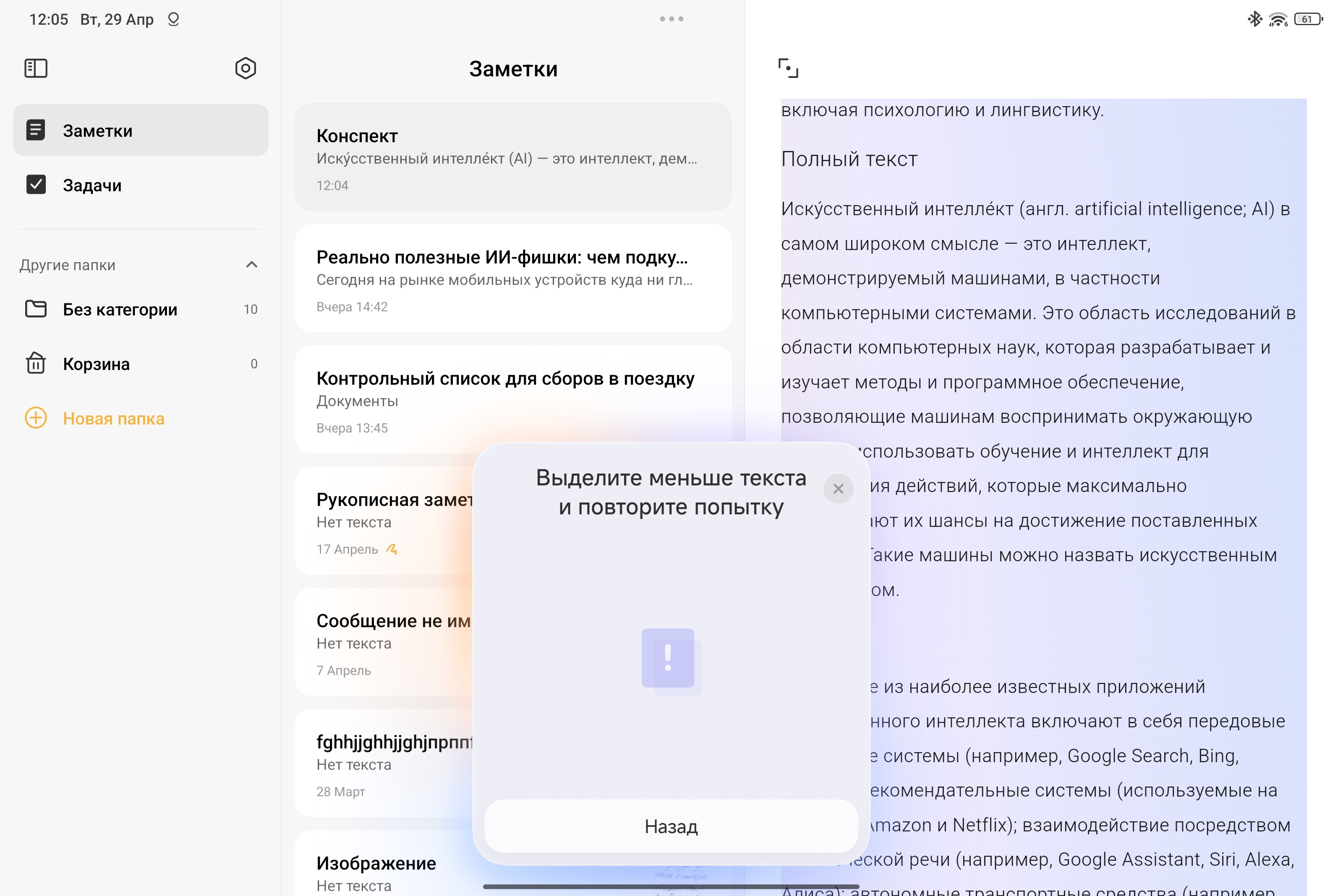Click the Заметки list header title
The width and height of the screenshot is (1343, 896).
513,68
